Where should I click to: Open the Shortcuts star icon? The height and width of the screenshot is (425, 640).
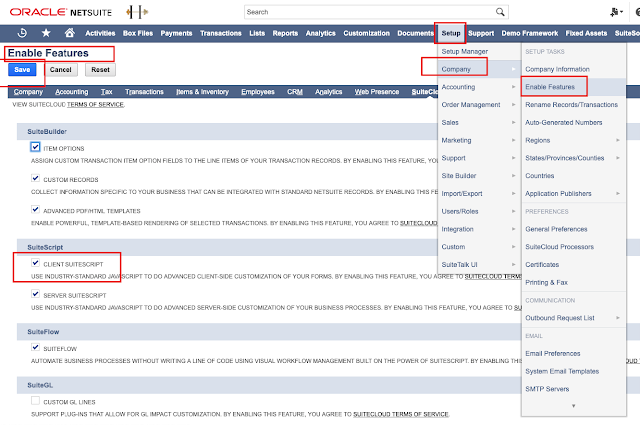point(46,33)
